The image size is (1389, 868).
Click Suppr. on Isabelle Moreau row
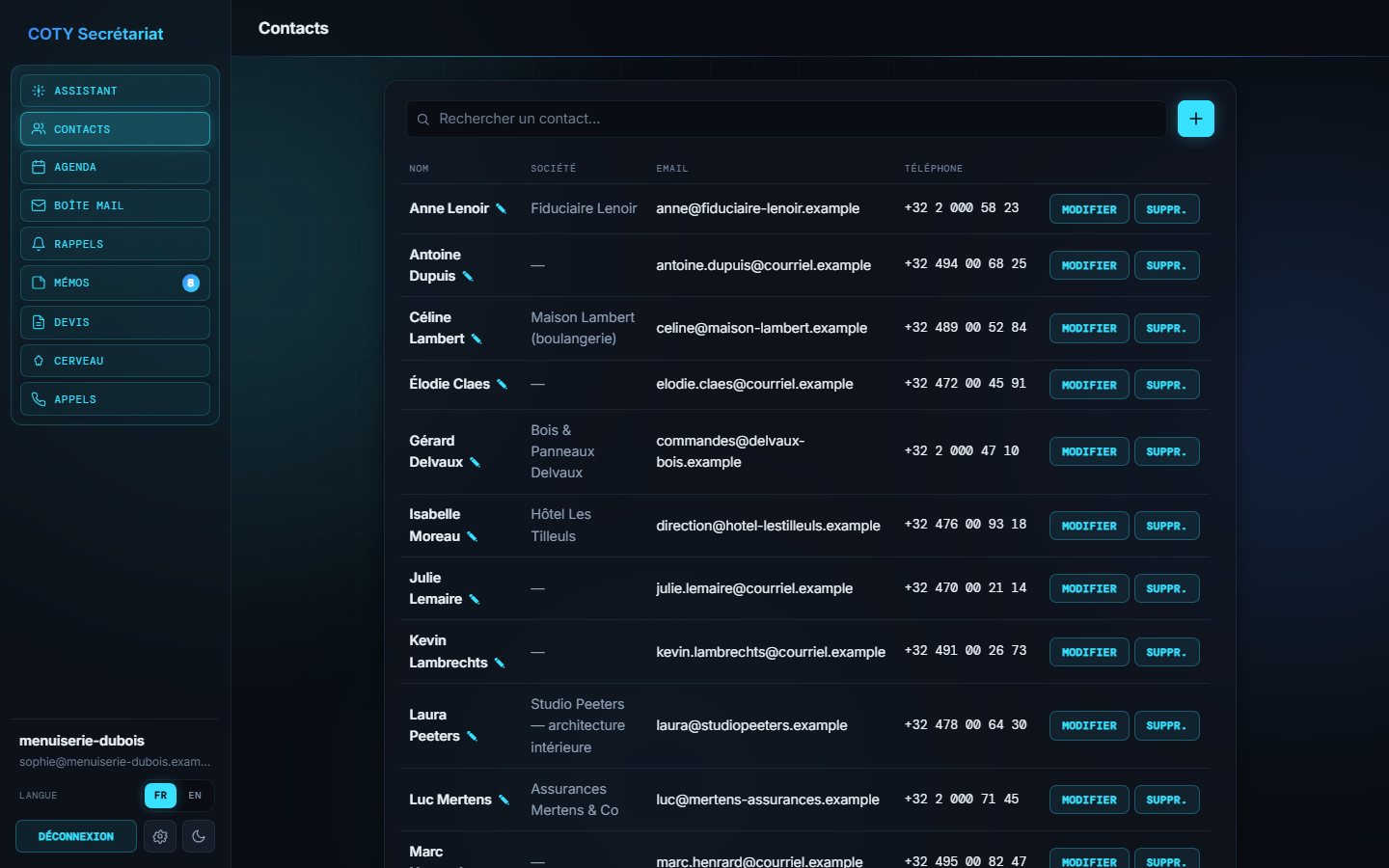pos(1166,526)
